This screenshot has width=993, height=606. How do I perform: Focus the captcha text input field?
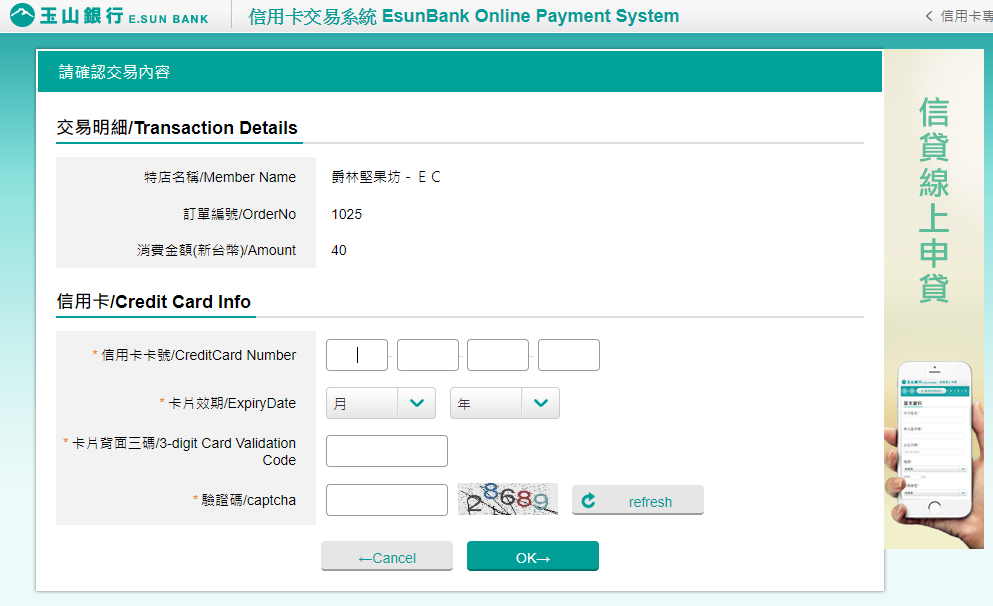pos(387,500)
